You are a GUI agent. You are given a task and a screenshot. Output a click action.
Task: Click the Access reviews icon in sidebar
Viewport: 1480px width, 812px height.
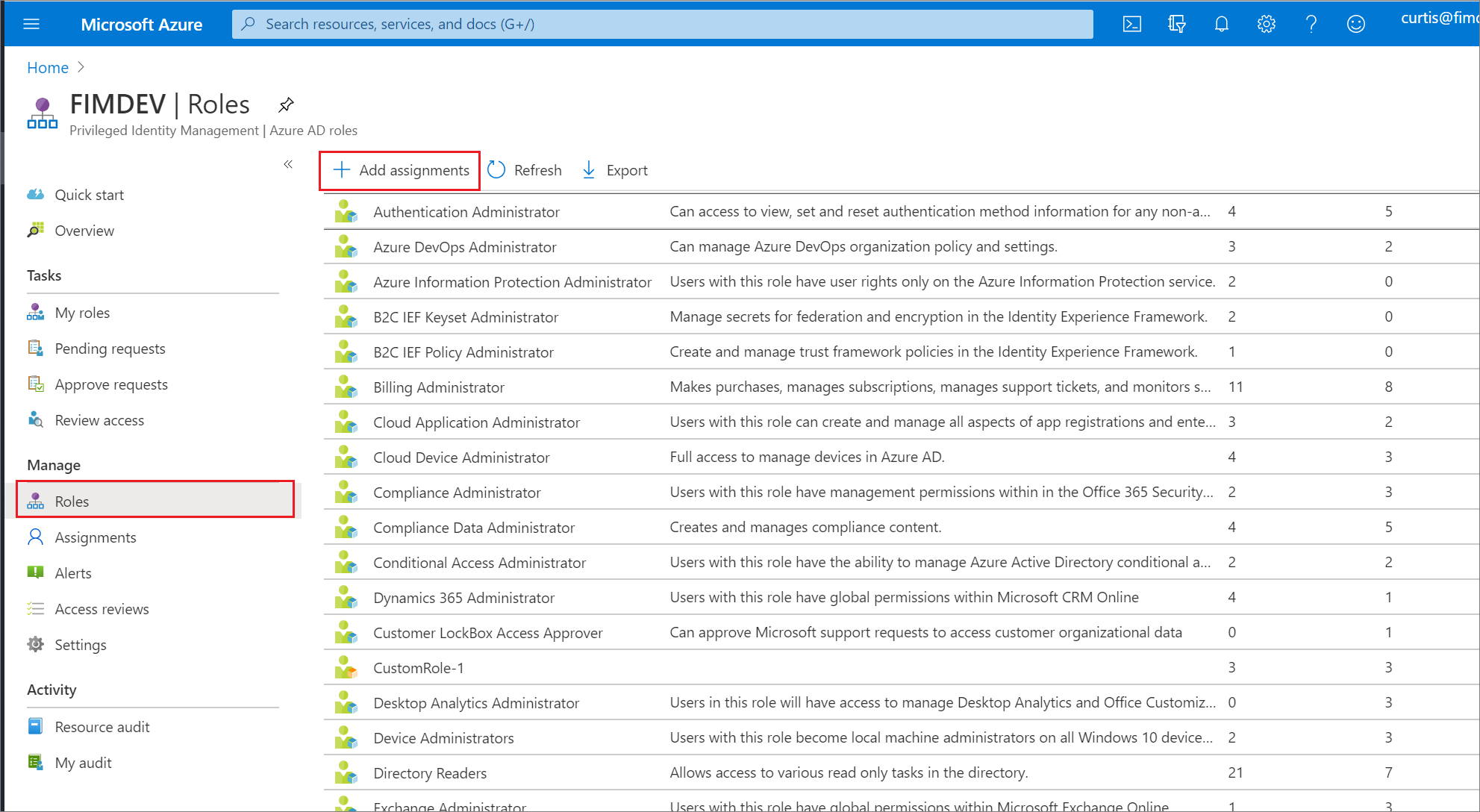[37, 608]
